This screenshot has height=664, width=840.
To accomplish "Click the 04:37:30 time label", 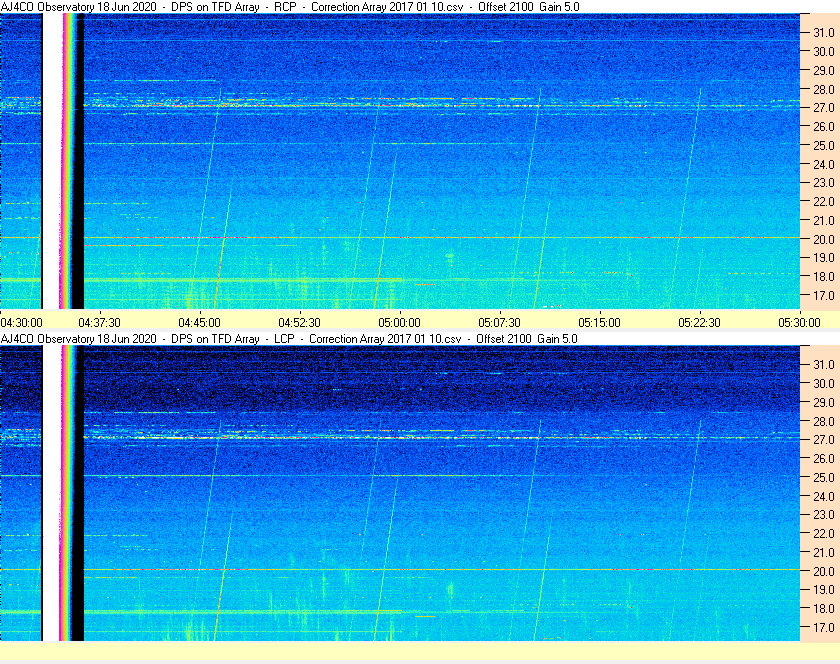I will click(x=99, y=323).
